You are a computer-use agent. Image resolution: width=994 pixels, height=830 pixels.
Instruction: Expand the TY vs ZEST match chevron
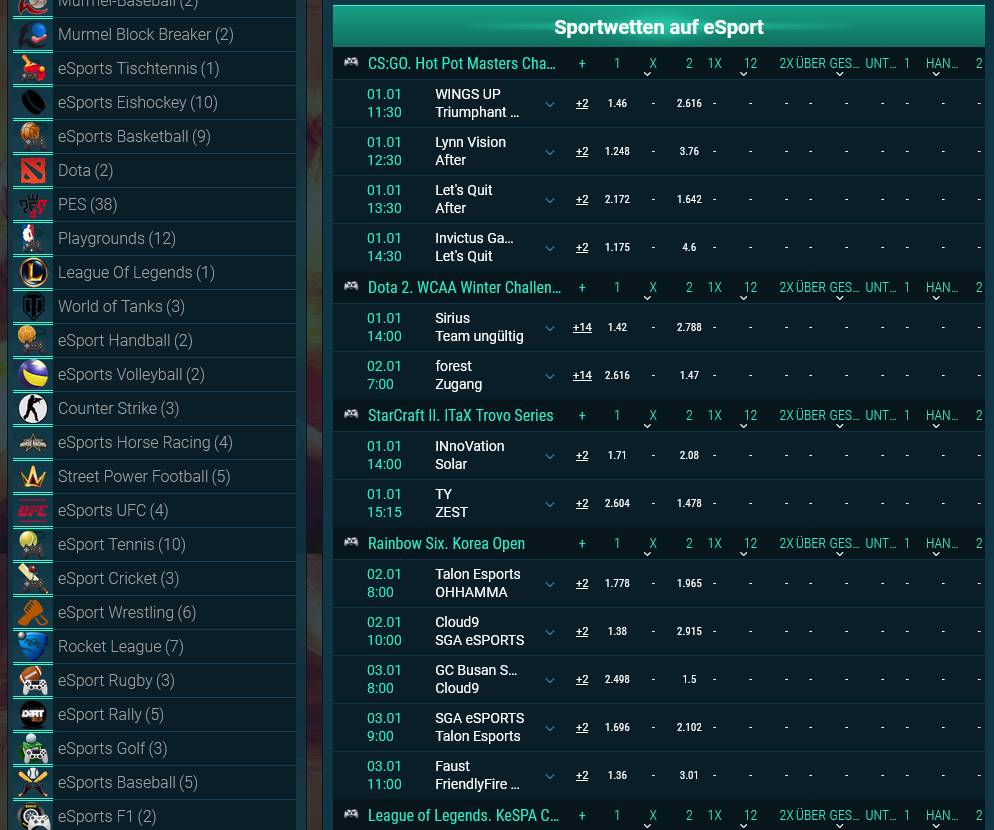550,504
